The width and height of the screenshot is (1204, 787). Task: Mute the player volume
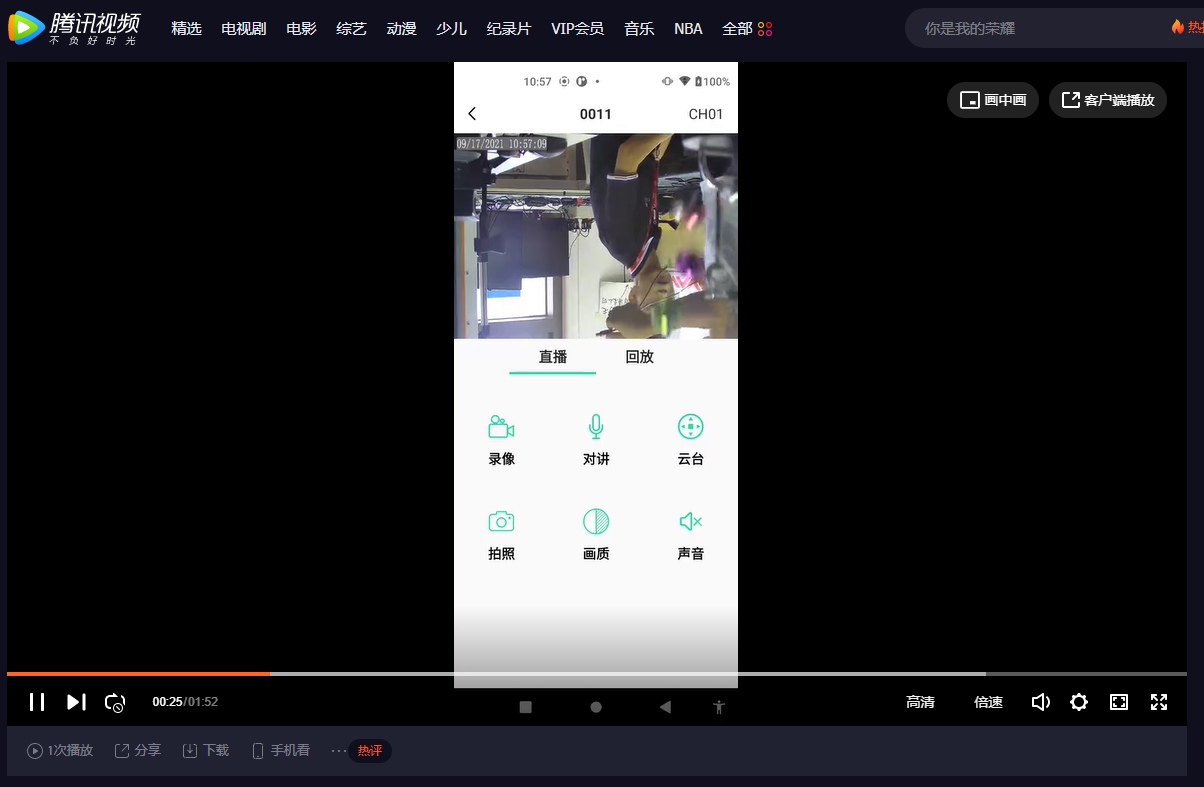click(1040, 702)
